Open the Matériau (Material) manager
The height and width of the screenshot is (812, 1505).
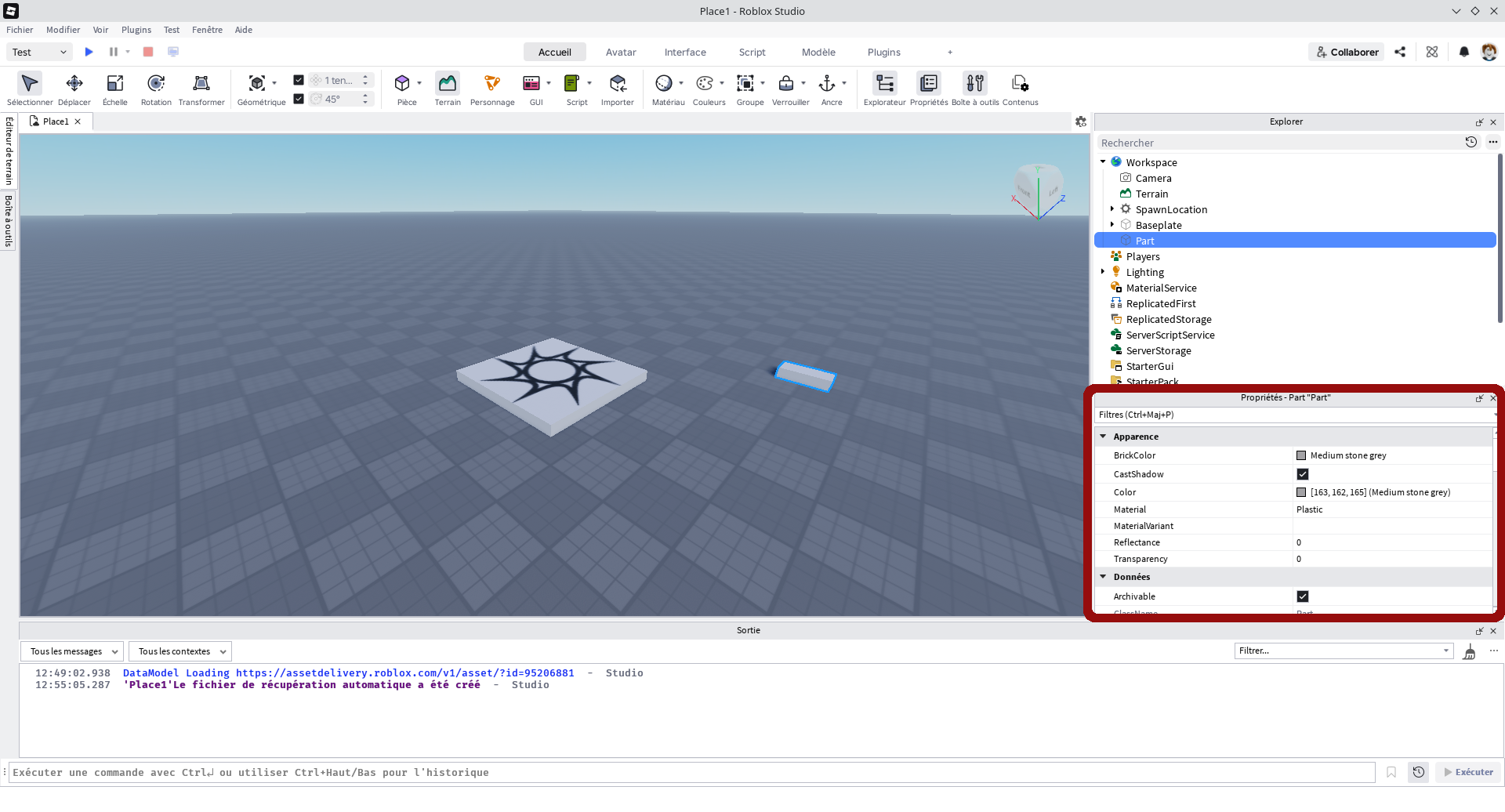(665, 89)
